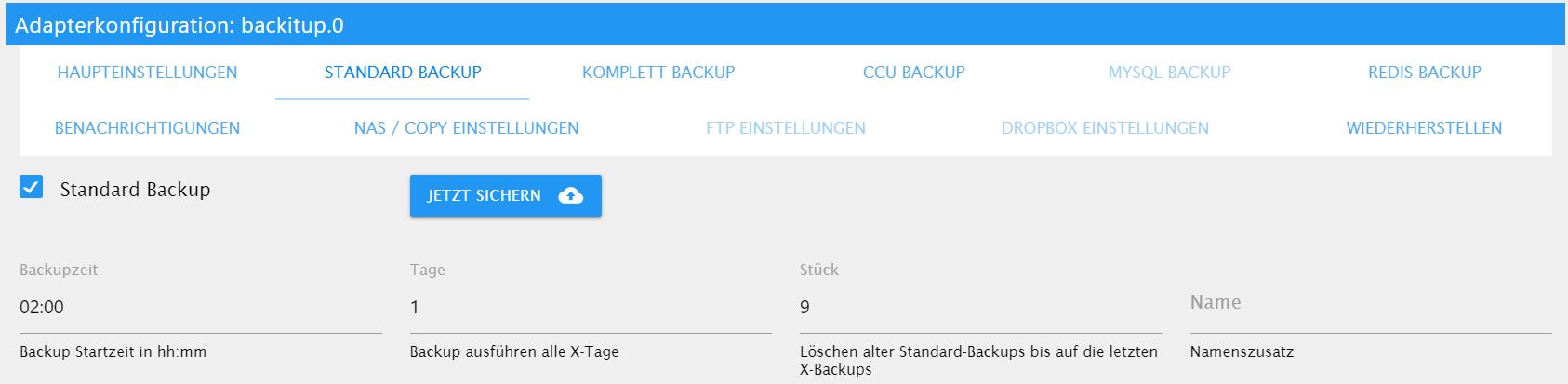Select the Standard Backup tab
This screenshot has width=1568, height=384.
click(x=403, y=73)
